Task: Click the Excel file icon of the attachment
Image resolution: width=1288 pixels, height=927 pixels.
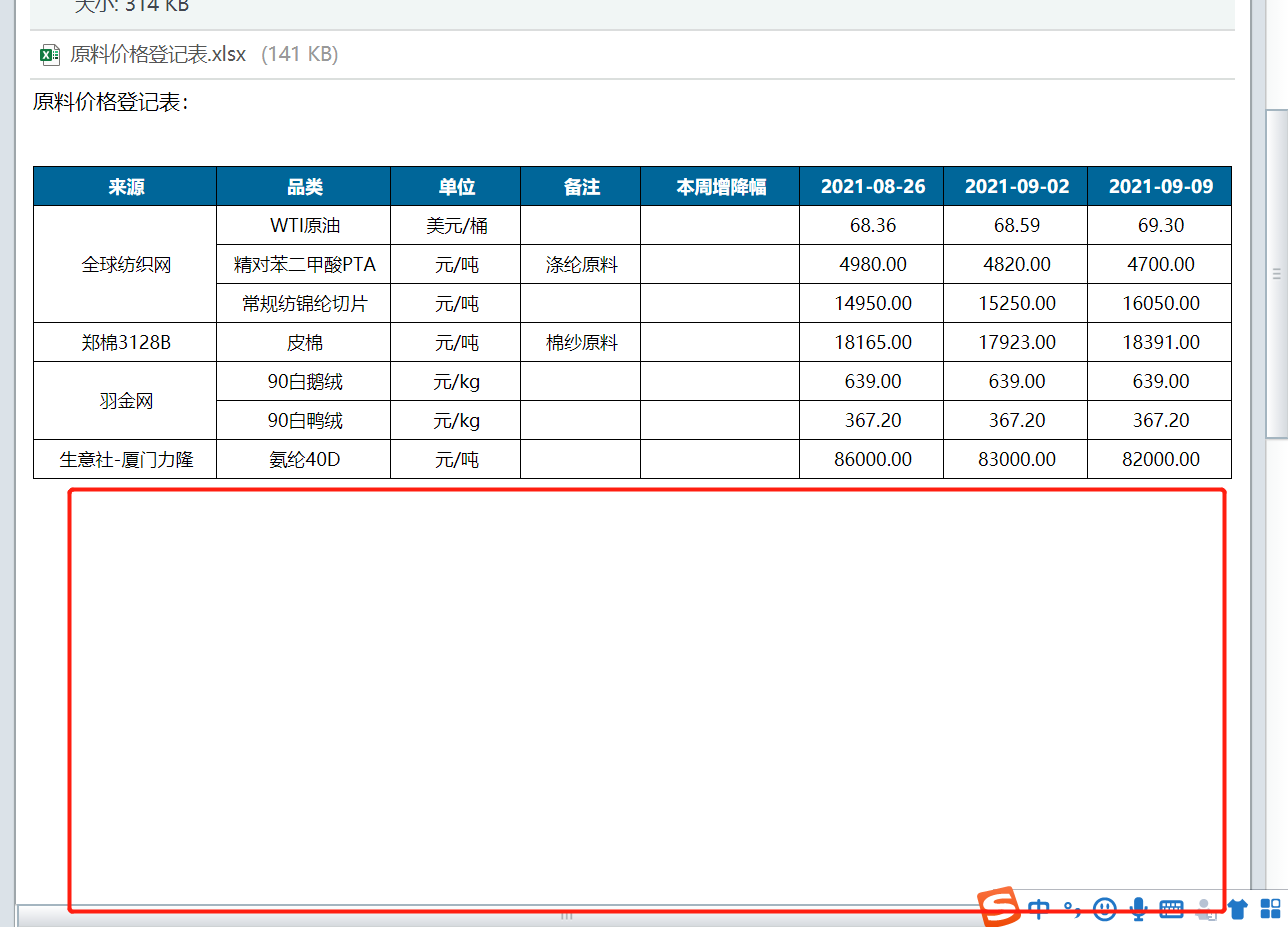Action: click(49, 55)
